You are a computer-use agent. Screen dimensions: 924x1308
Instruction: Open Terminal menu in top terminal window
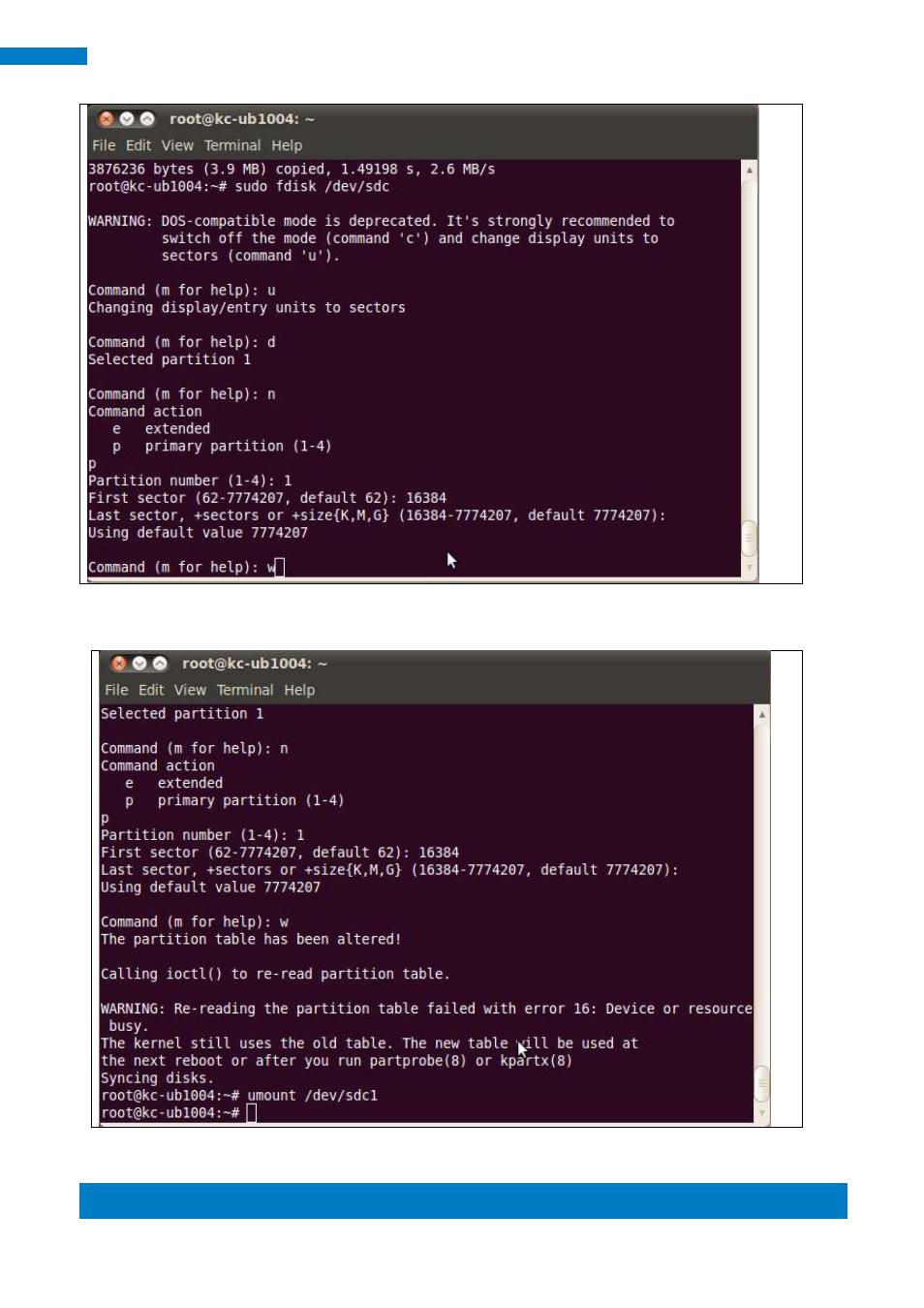[x=232, y=145]
